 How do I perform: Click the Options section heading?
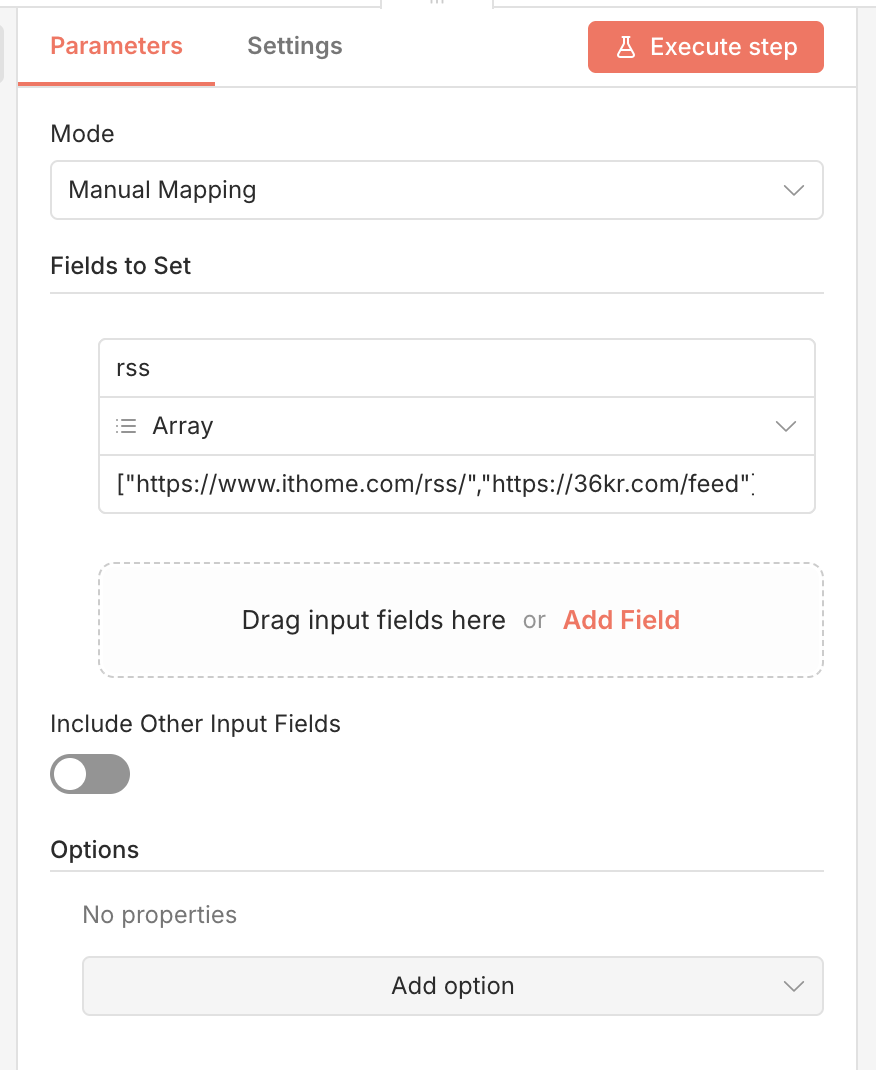click(x=94, y=850)
